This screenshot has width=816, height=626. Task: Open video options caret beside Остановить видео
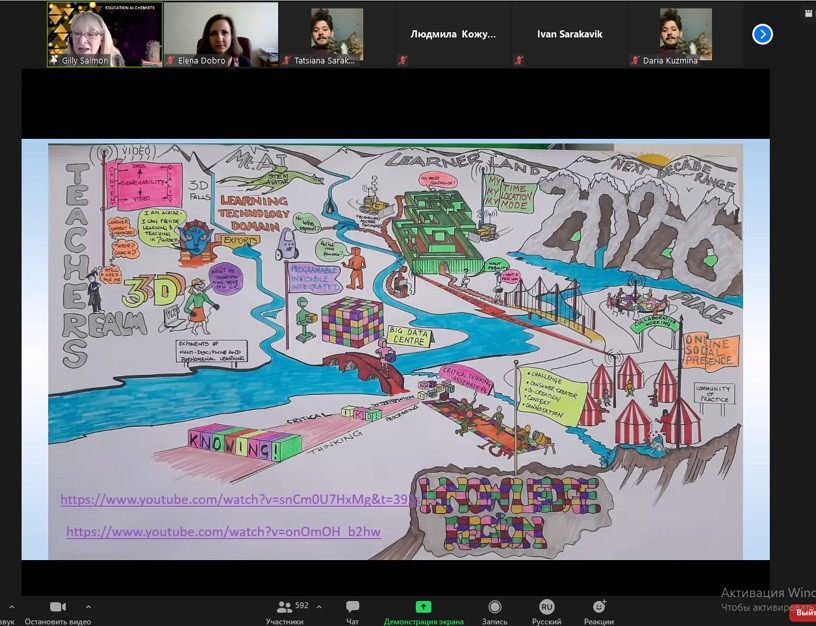pos(88,607)
